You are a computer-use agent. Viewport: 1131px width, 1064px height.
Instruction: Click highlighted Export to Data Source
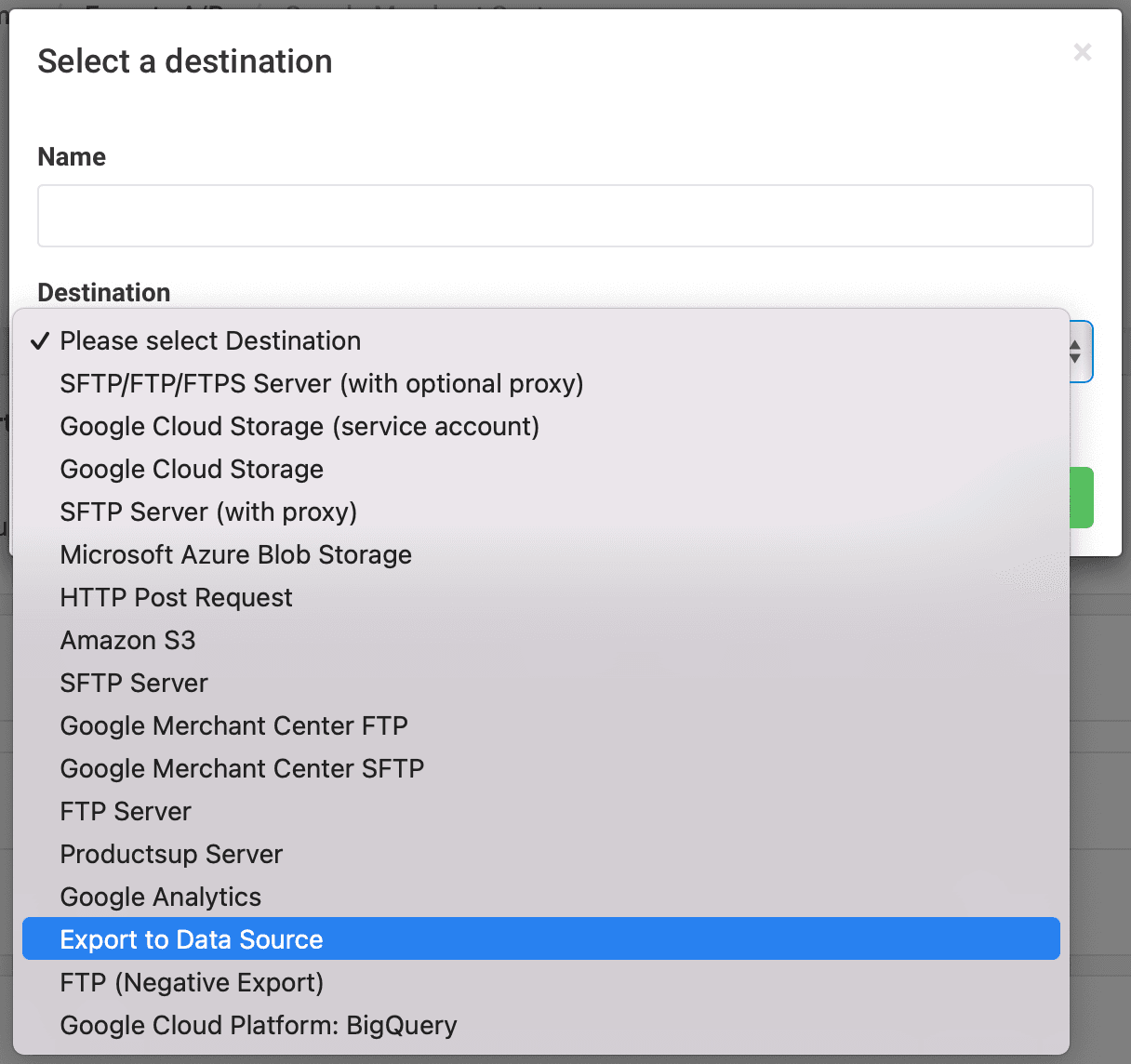(x=192, y=940)
